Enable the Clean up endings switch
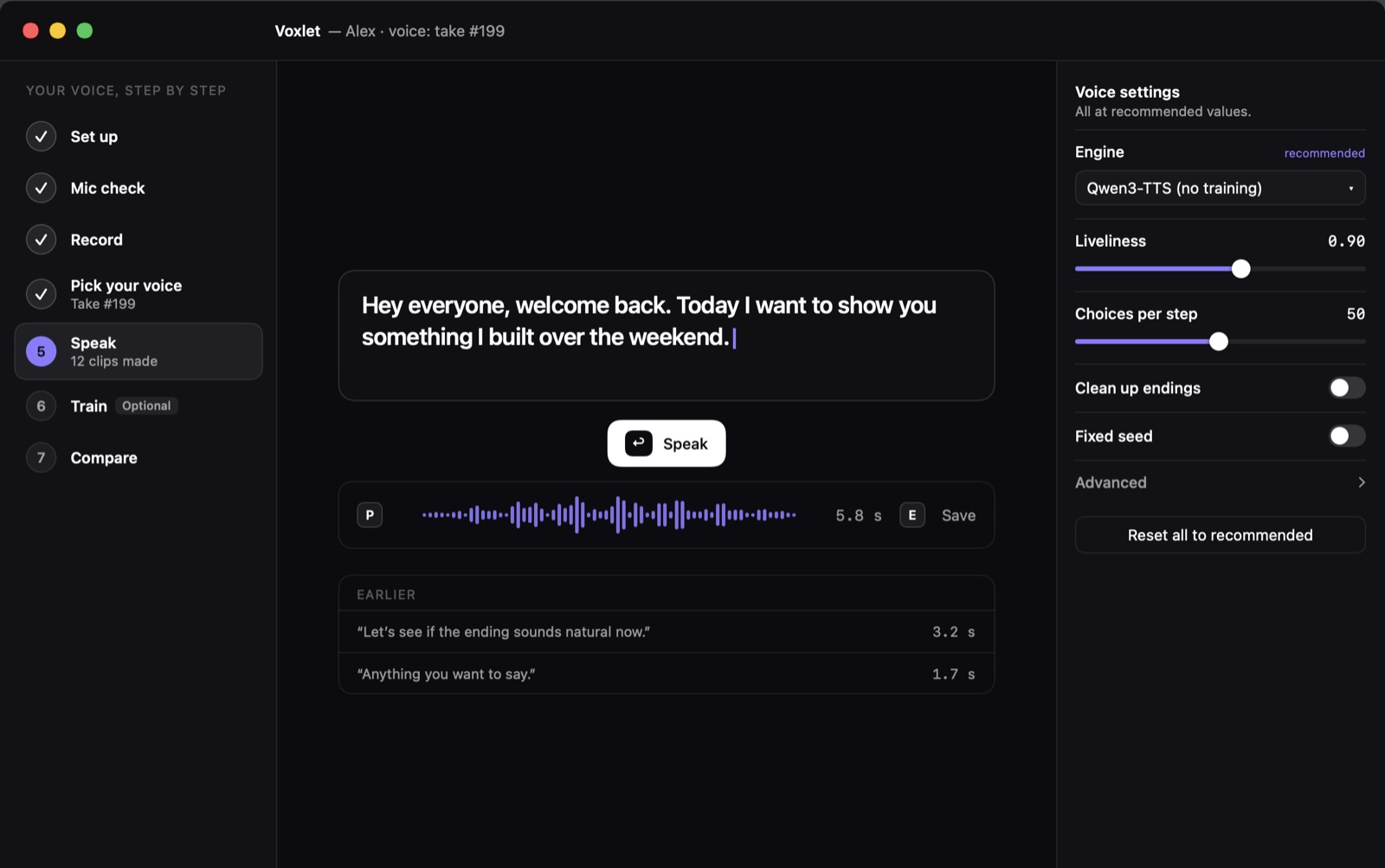Screen dimensions: 1385x868 [x=1347, y=388]
